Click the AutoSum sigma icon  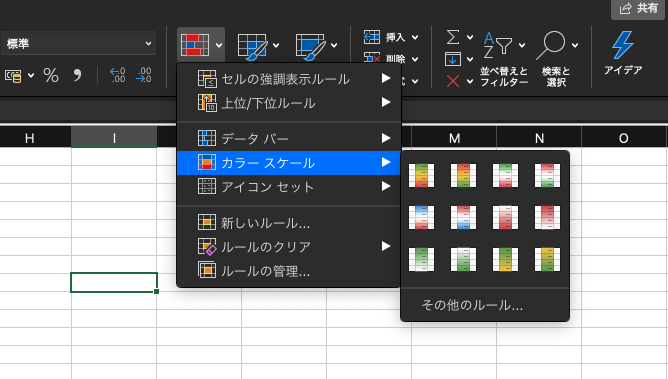coord(453,37)
